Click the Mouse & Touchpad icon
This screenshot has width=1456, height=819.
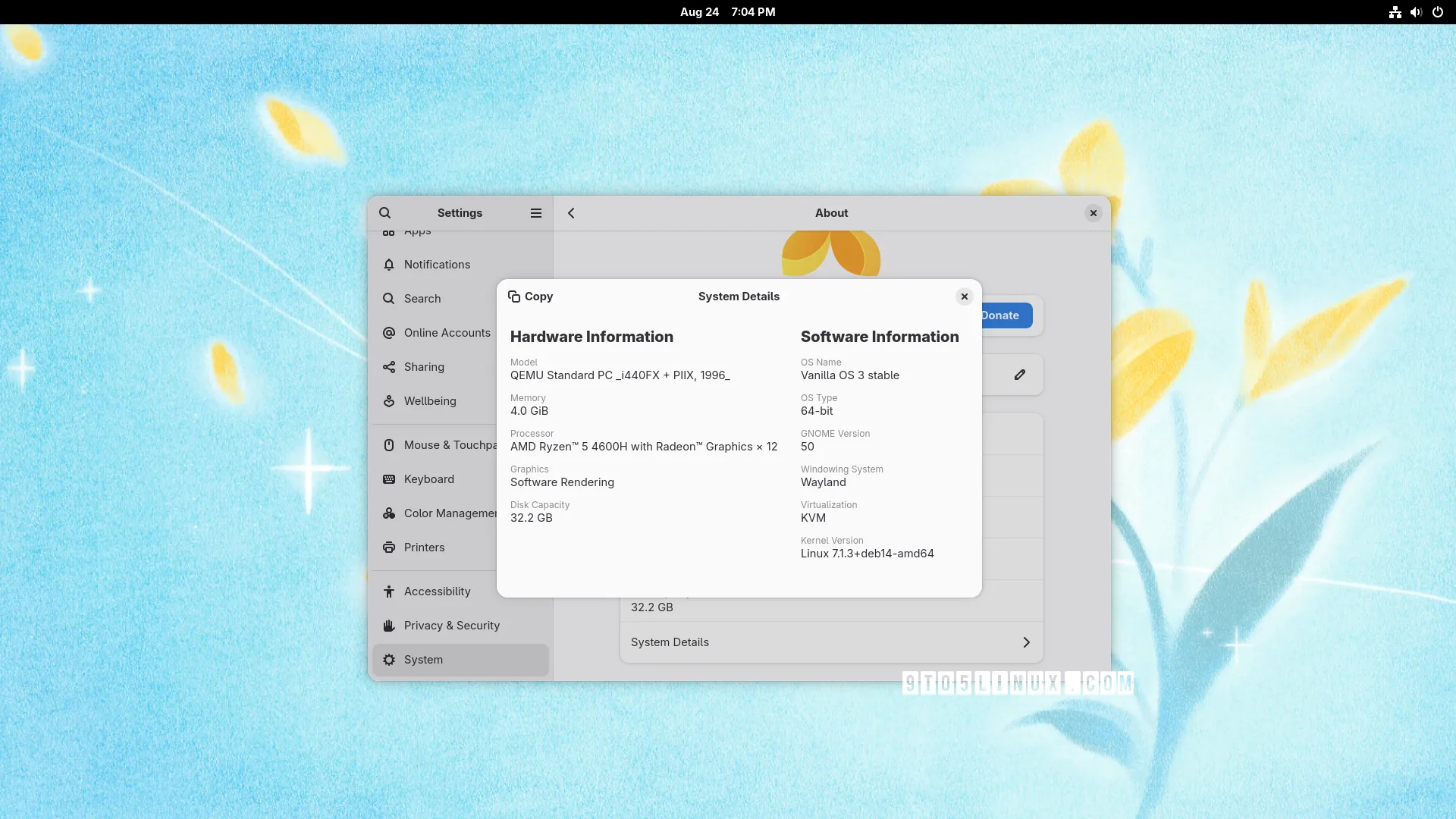click(x=389, y=445)
